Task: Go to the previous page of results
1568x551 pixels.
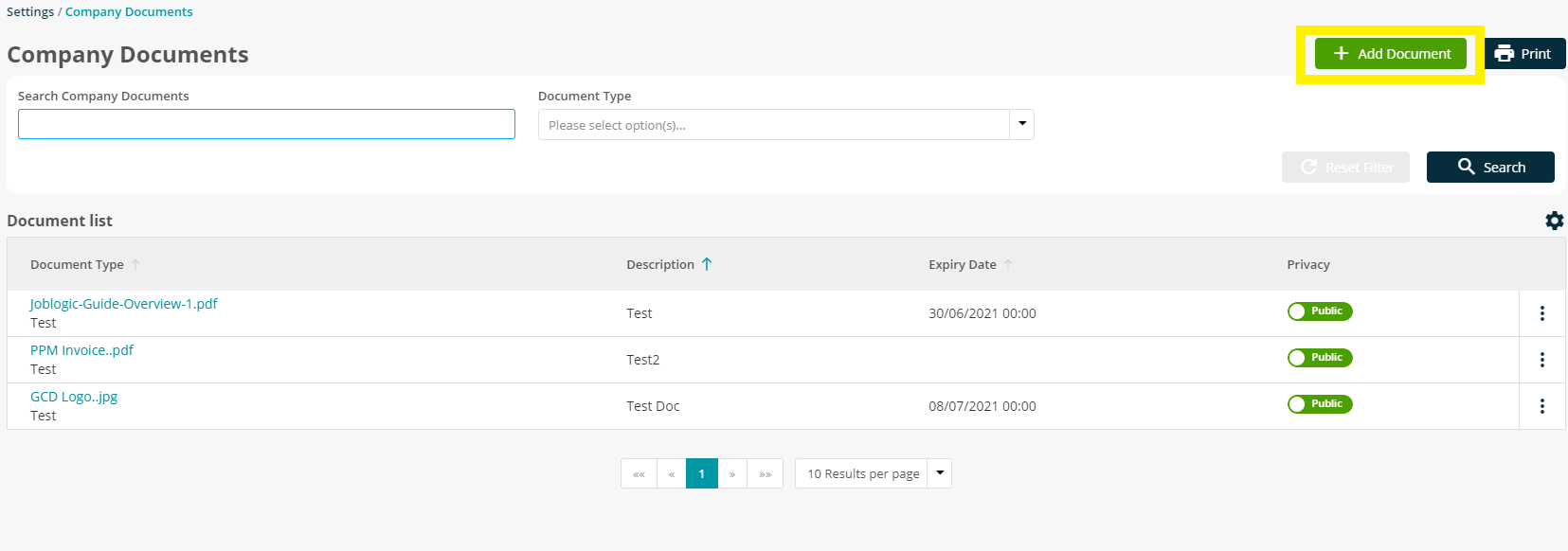Action: (x=672, y=473)
